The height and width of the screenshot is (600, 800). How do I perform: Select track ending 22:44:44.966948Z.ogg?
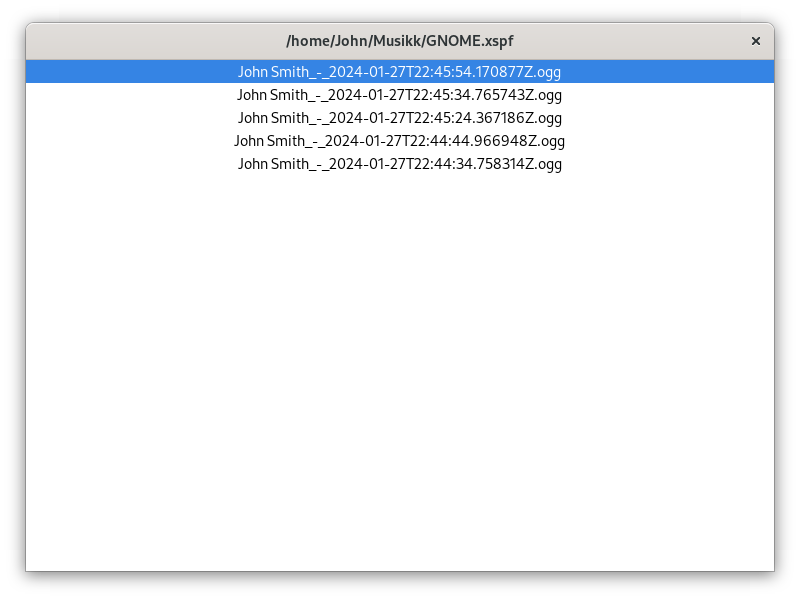400,141
